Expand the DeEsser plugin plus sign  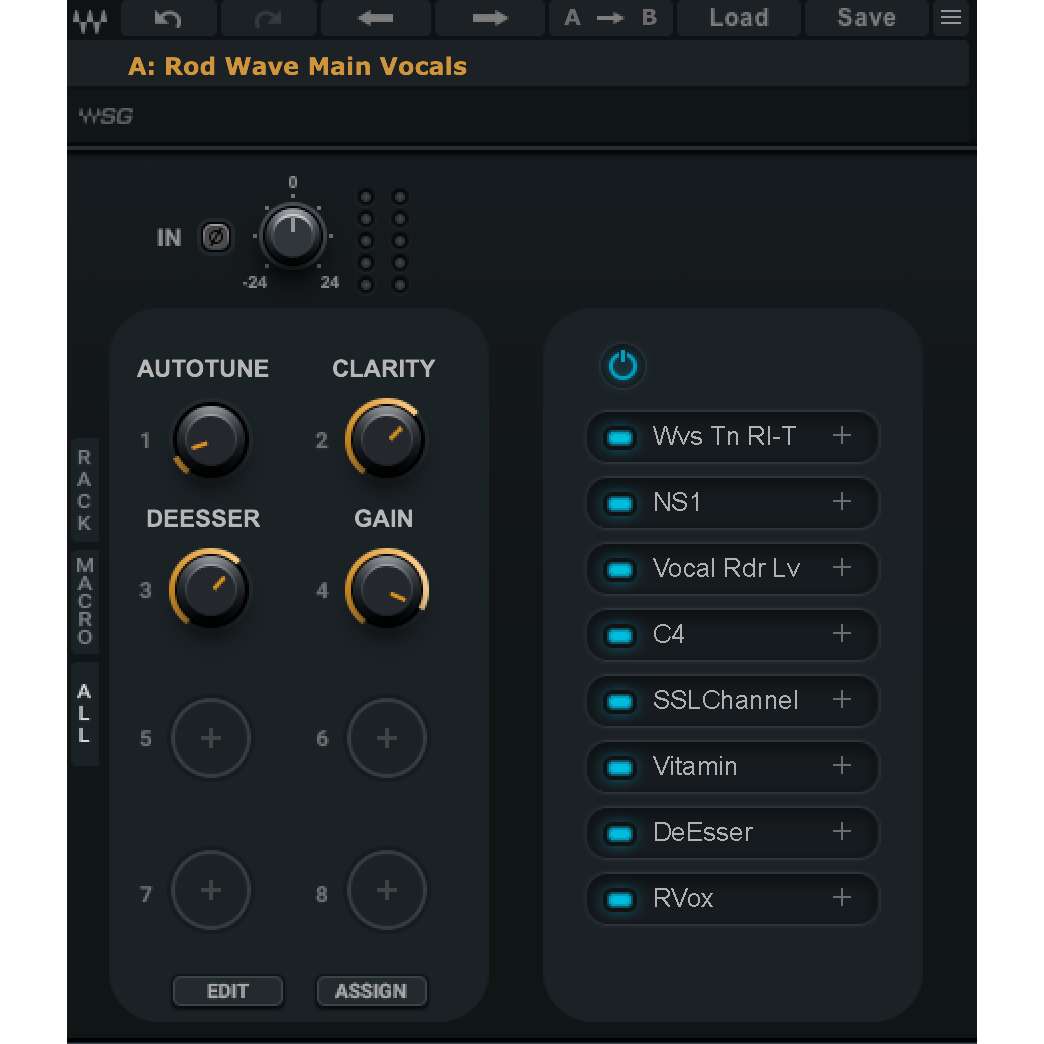click(x=842, y=832)
